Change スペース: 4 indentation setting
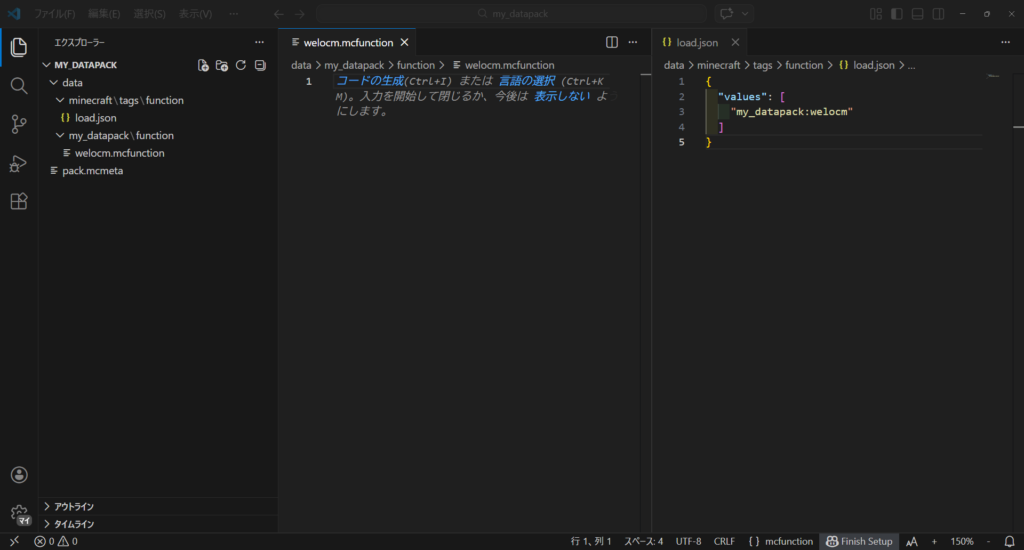 pyautogui.click(x=643, y=542)
